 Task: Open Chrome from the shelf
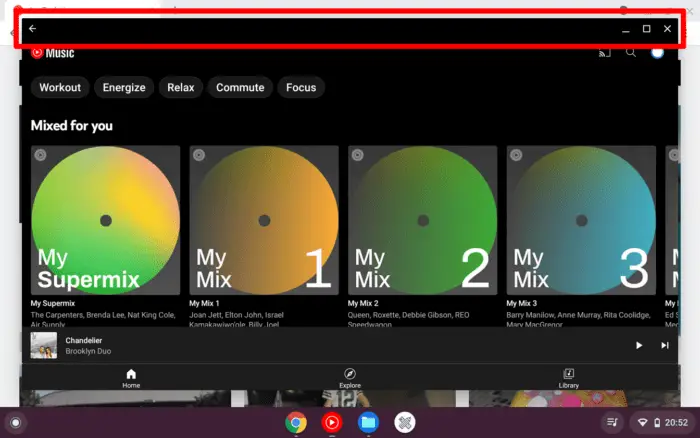point(296,422)
